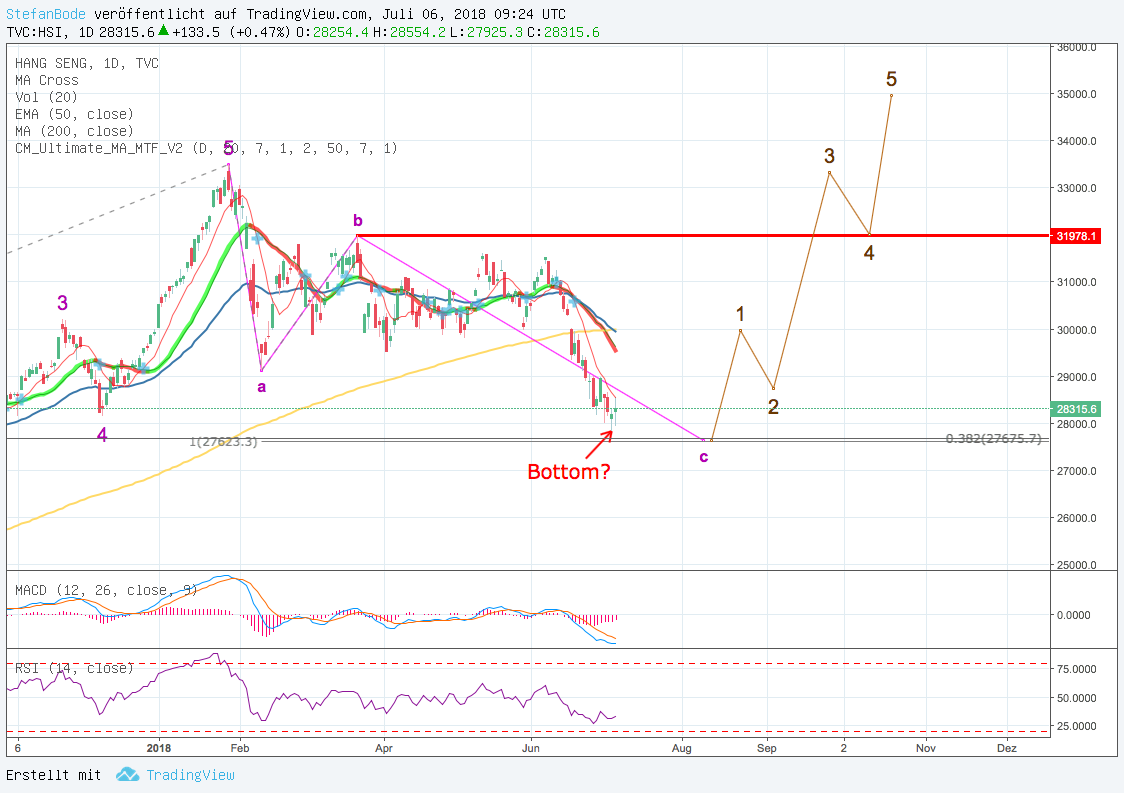Open the StefanBode author link
This screenshot has width=1124, height=793.
[x=46, y=14]
